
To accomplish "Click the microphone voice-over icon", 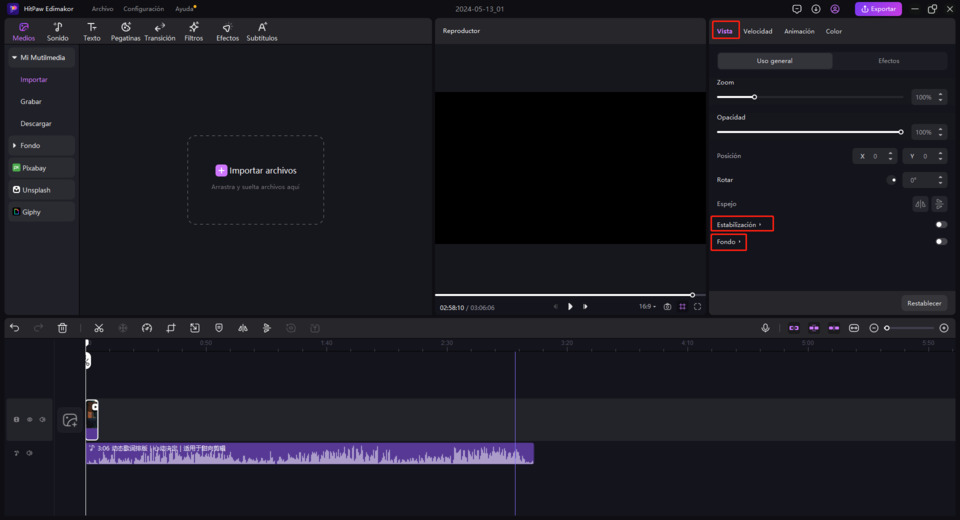I will [x=765, y=328].
